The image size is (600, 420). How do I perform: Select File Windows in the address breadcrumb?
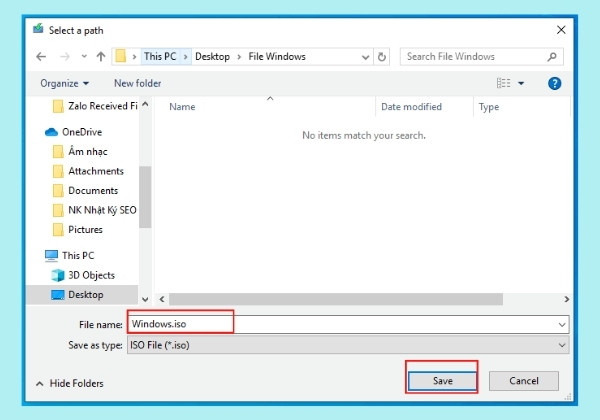click(277, 57)
